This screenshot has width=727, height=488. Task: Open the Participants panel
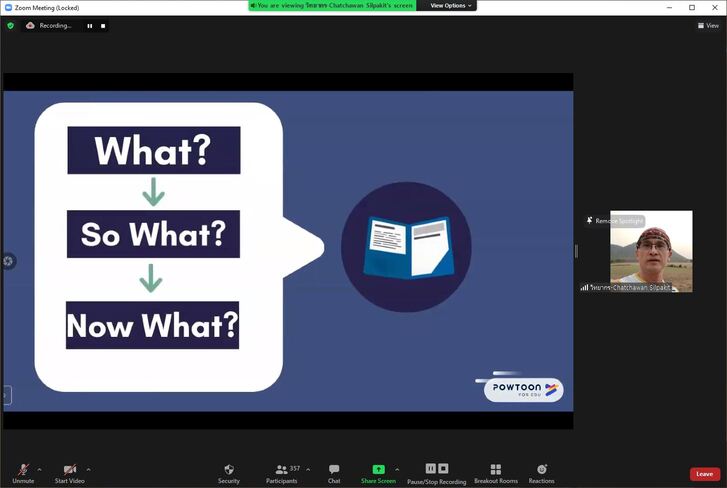click(x=282, y=470)
